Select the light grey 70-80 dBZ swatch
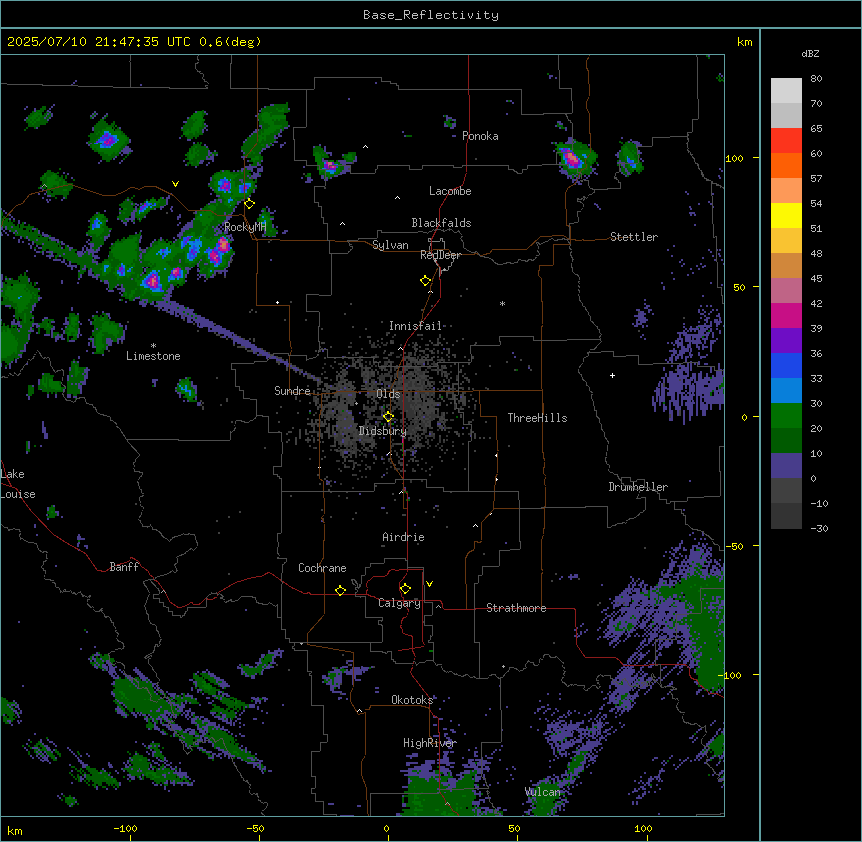862x842 pixels. [786, 91]
